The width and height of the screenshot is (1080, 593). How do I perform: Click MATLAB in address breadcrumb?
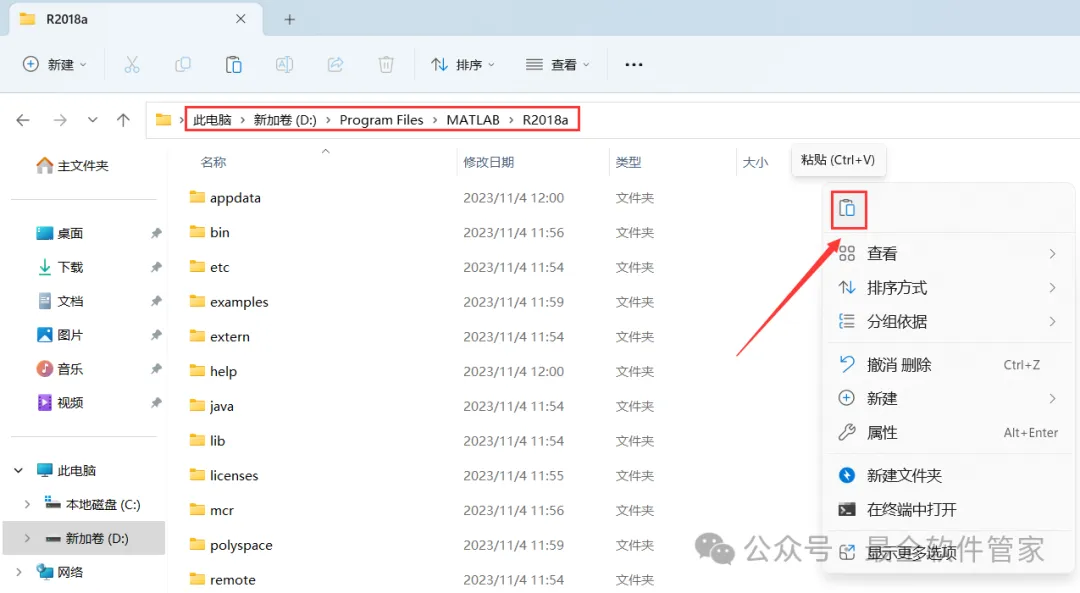473,120
